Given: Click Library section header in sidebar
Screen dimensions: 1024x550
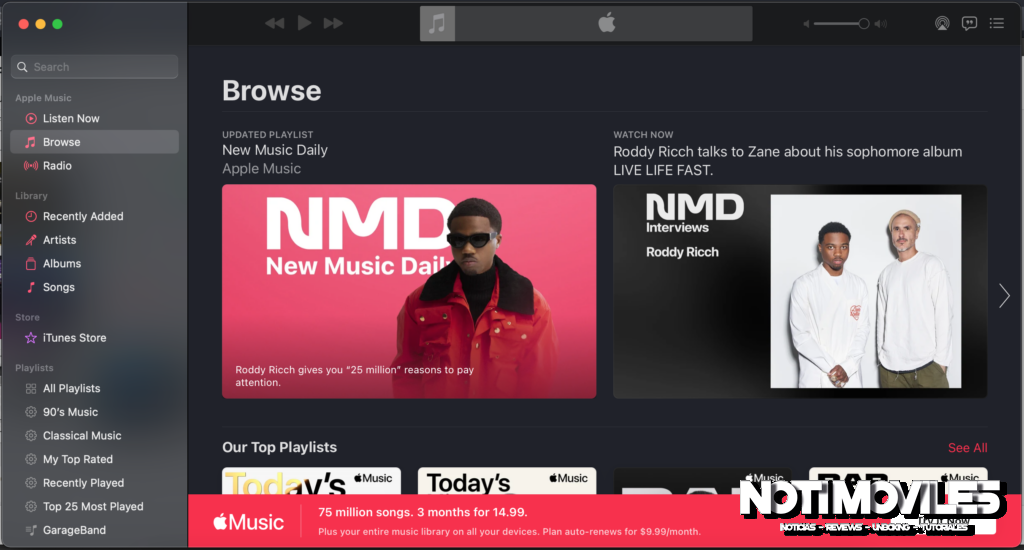Looking at the screenshot, I should click(31, 195).
